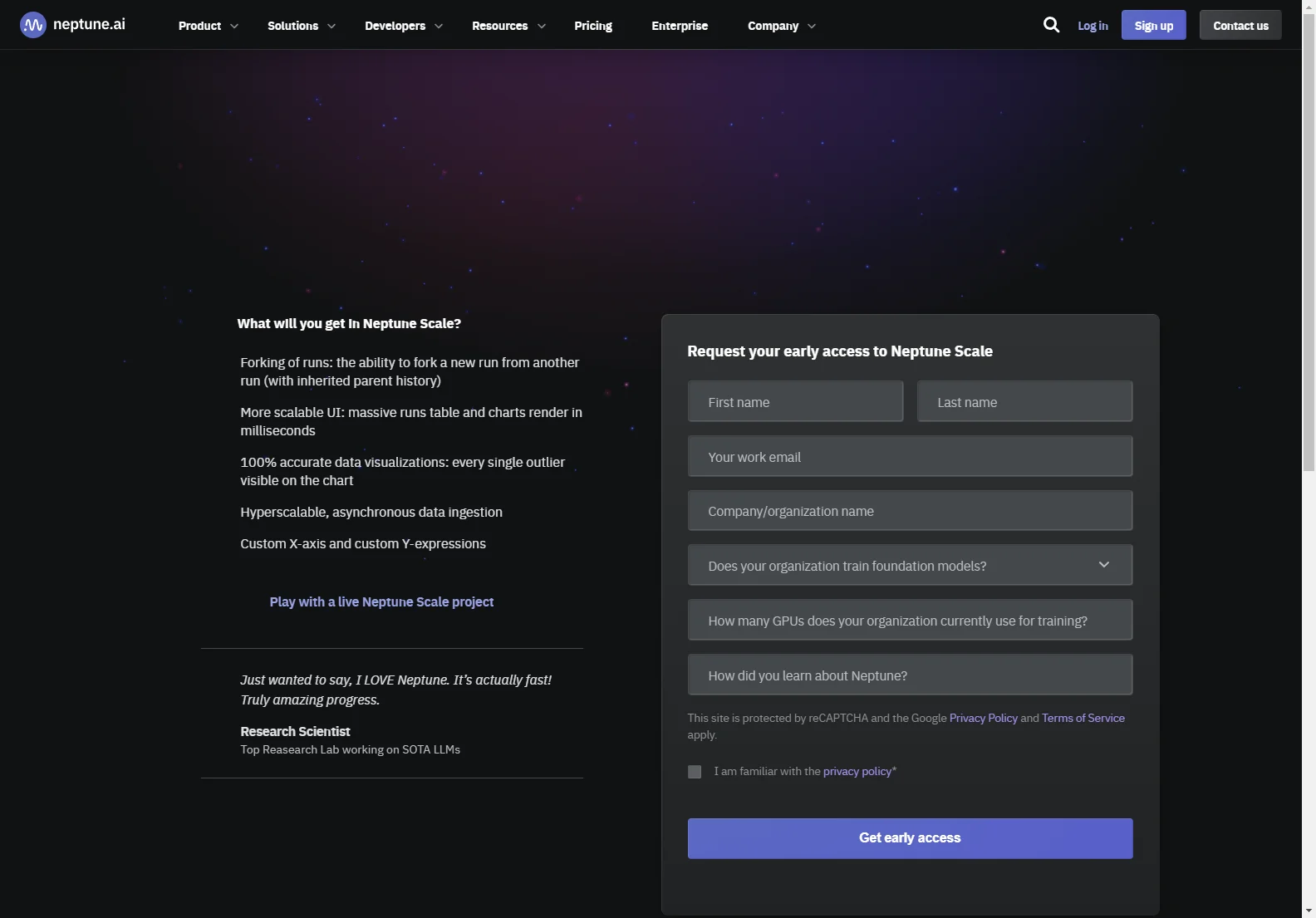This screenshot has height=918, width=1316.
Task: Expand the Company menu chevron
Action: point(812,26)
